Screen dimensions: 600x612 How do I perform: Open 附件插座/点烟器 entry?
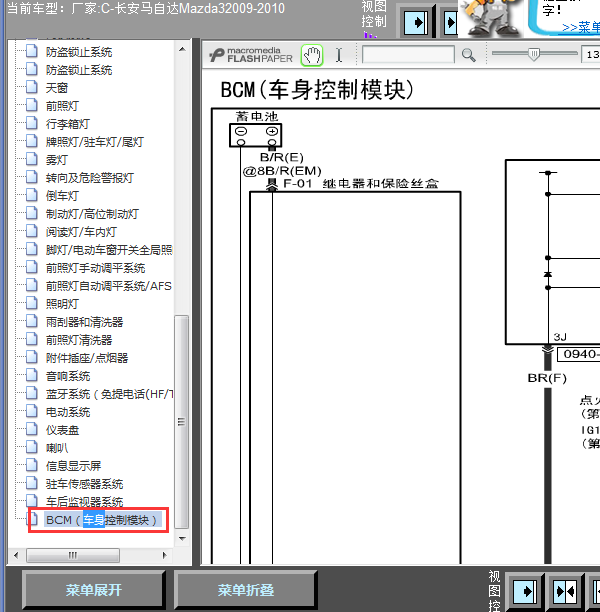click(x=87, y=358)
